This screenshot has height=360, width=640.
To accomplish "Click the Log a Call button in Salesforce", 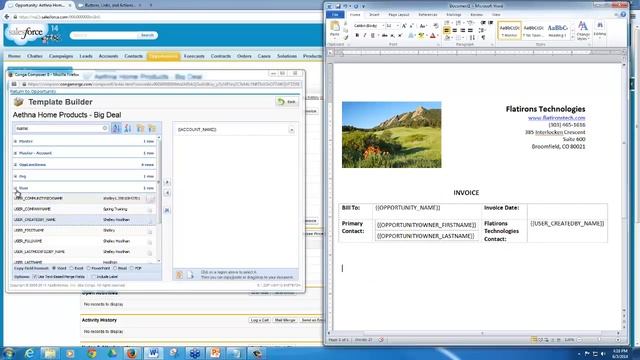I will 260,320.
